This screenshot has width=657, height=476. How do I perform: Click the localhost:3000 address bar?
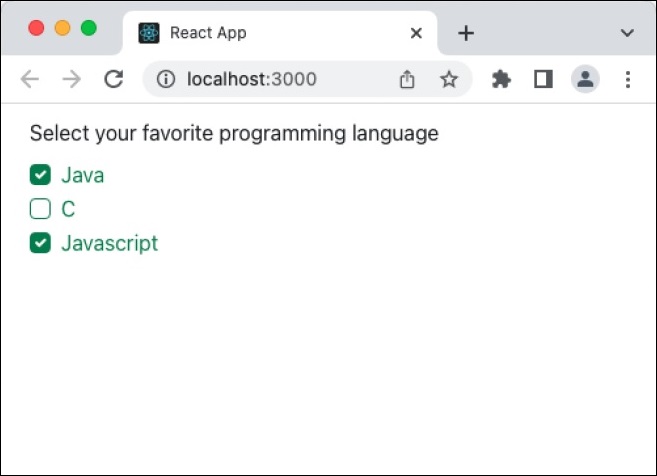pyautogui.click(x=280, y=79)
